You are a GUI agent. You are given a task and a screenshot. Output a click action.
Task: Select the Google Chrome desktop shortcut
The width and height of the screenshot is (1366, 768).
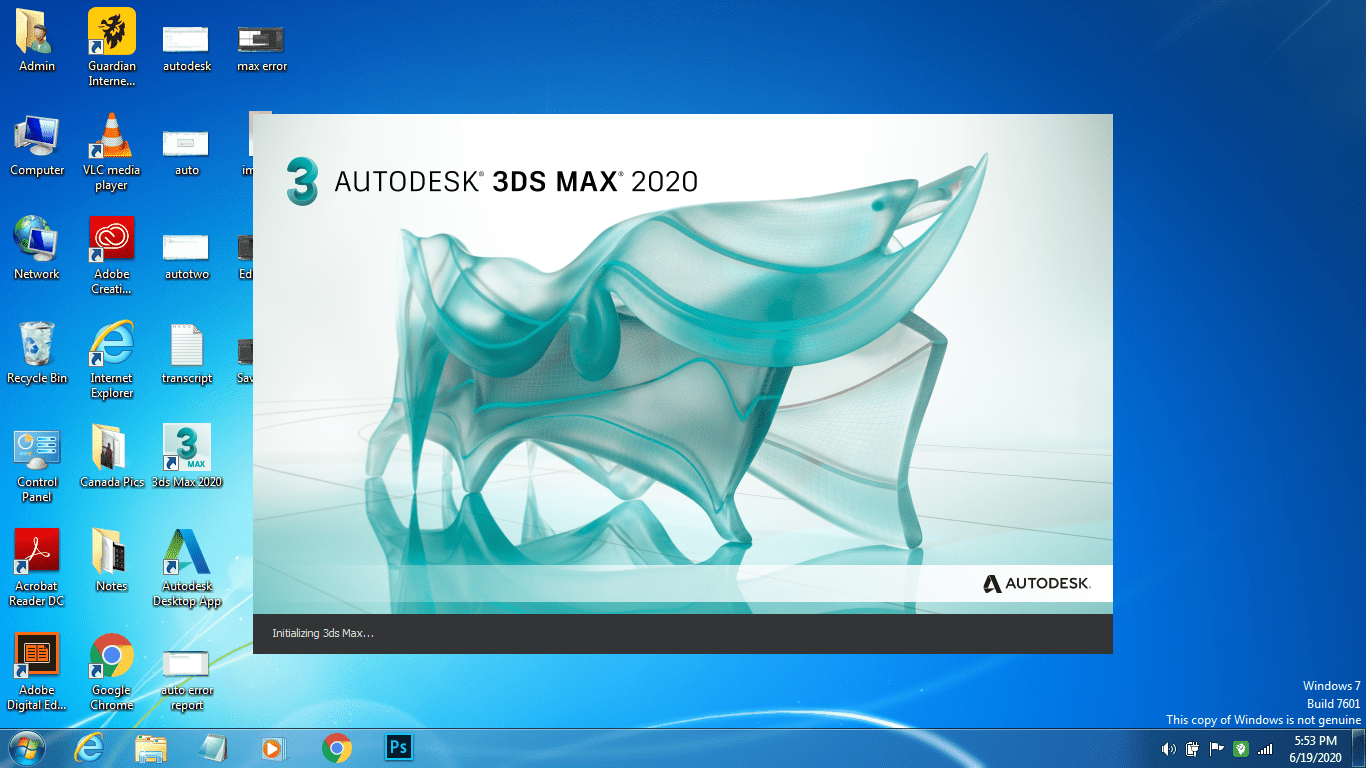point(112,671)
